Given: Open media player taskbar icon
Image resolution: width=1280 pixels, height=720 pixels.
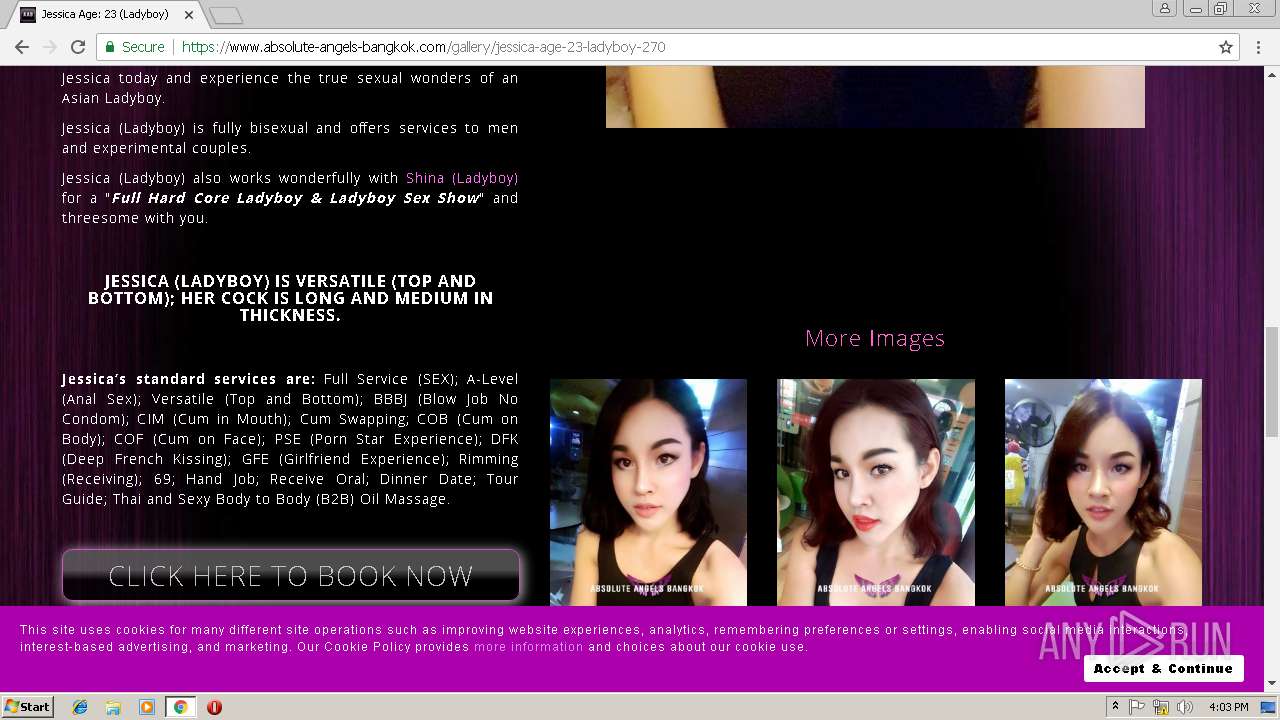Looking at the screenshot, I should pos(147,707).
